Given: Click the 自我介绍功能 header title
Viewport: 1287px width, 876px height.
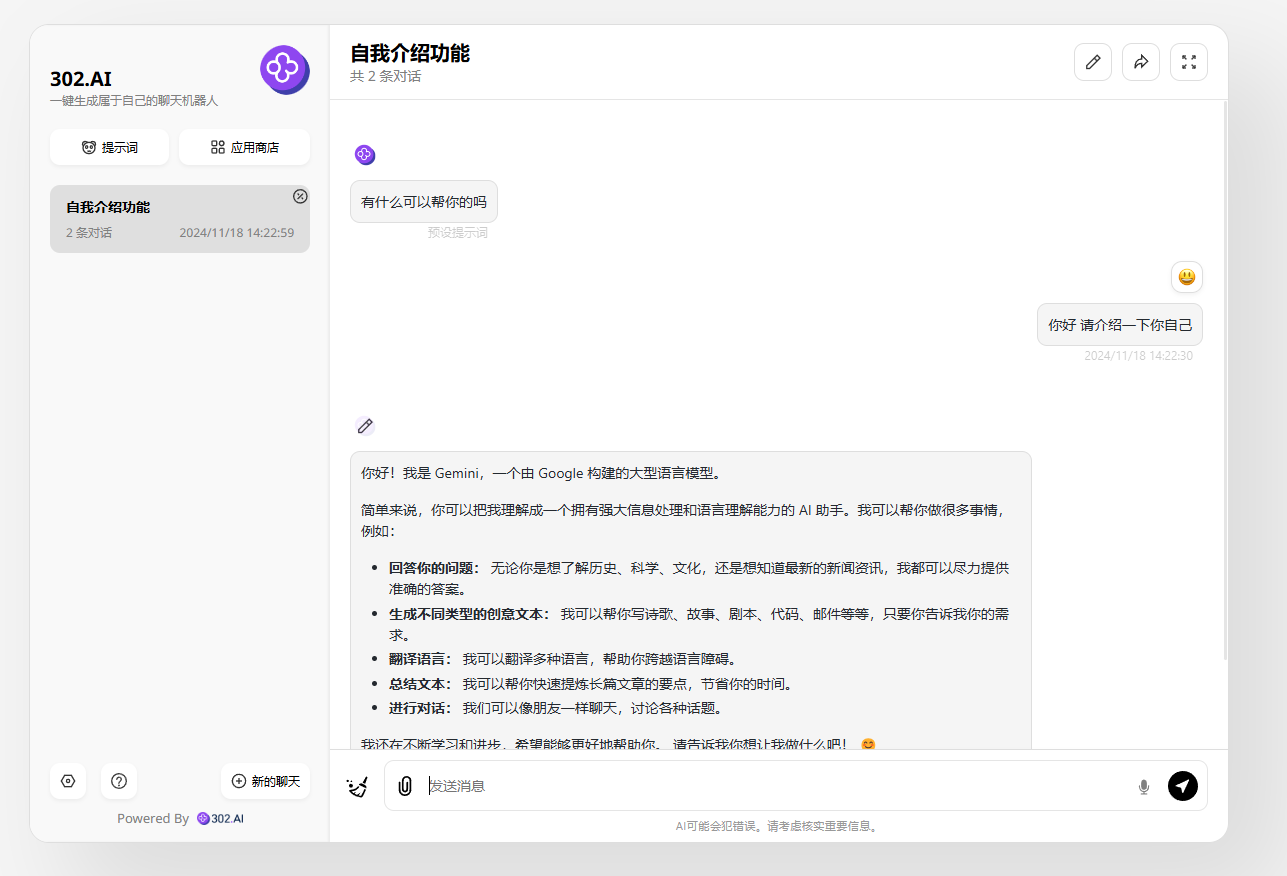Looking at the screenshot, I should pos(410,54).
